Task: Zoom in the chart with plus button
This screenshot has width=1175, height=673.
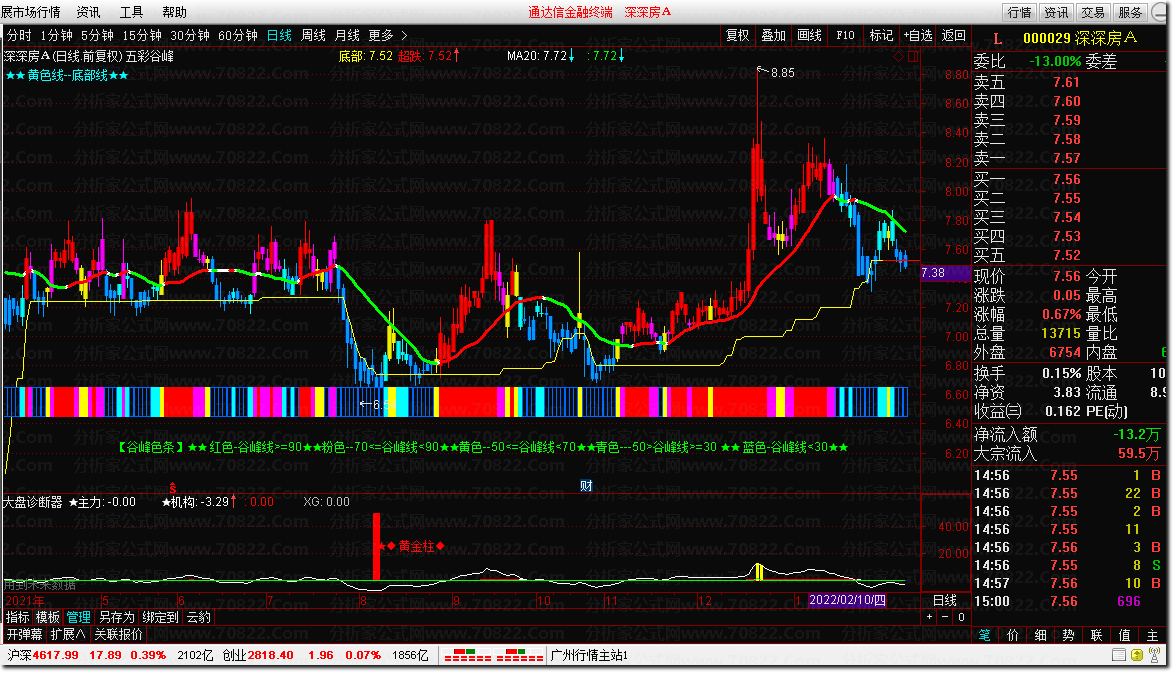Action: coord(929,617)
